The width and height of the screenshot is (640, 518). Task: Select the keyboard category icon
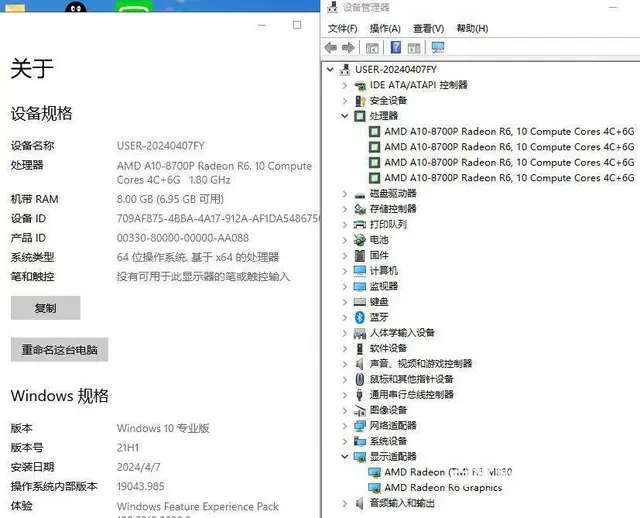pyautogui.click(x=360, y=302)
